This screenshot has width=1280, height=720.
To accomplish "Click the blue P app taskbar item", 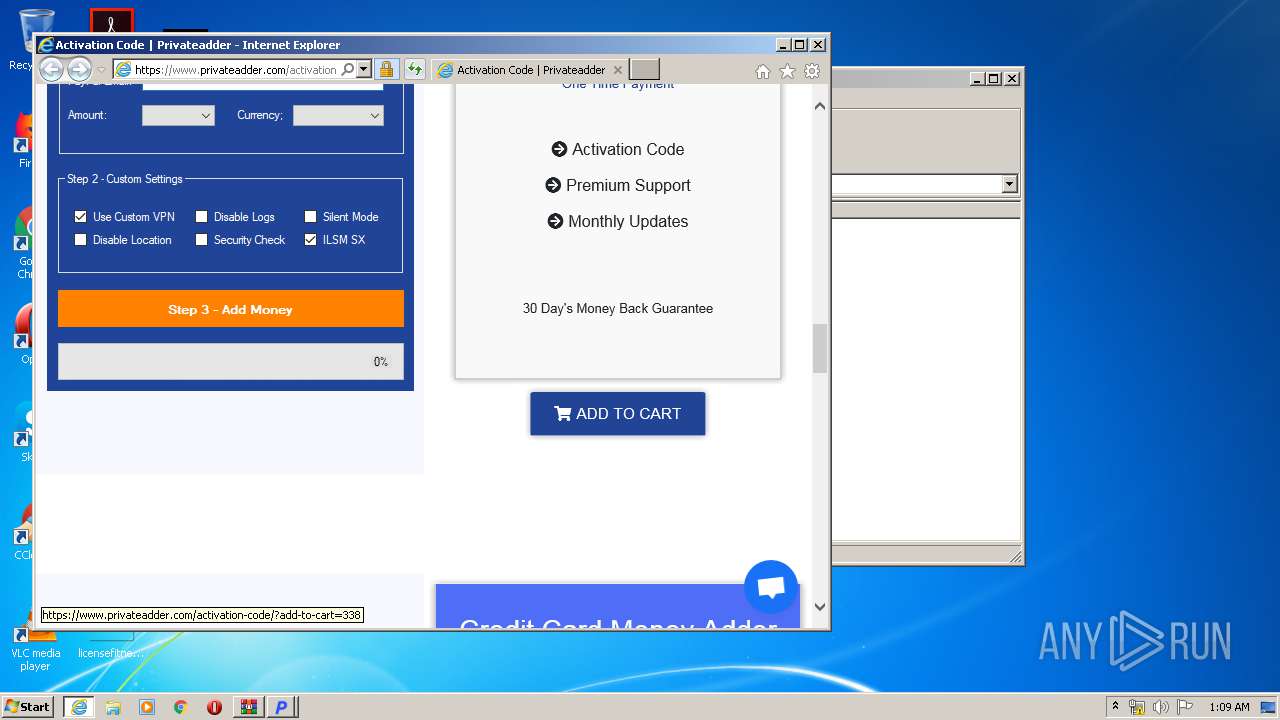I will click(x=282, y=707).
